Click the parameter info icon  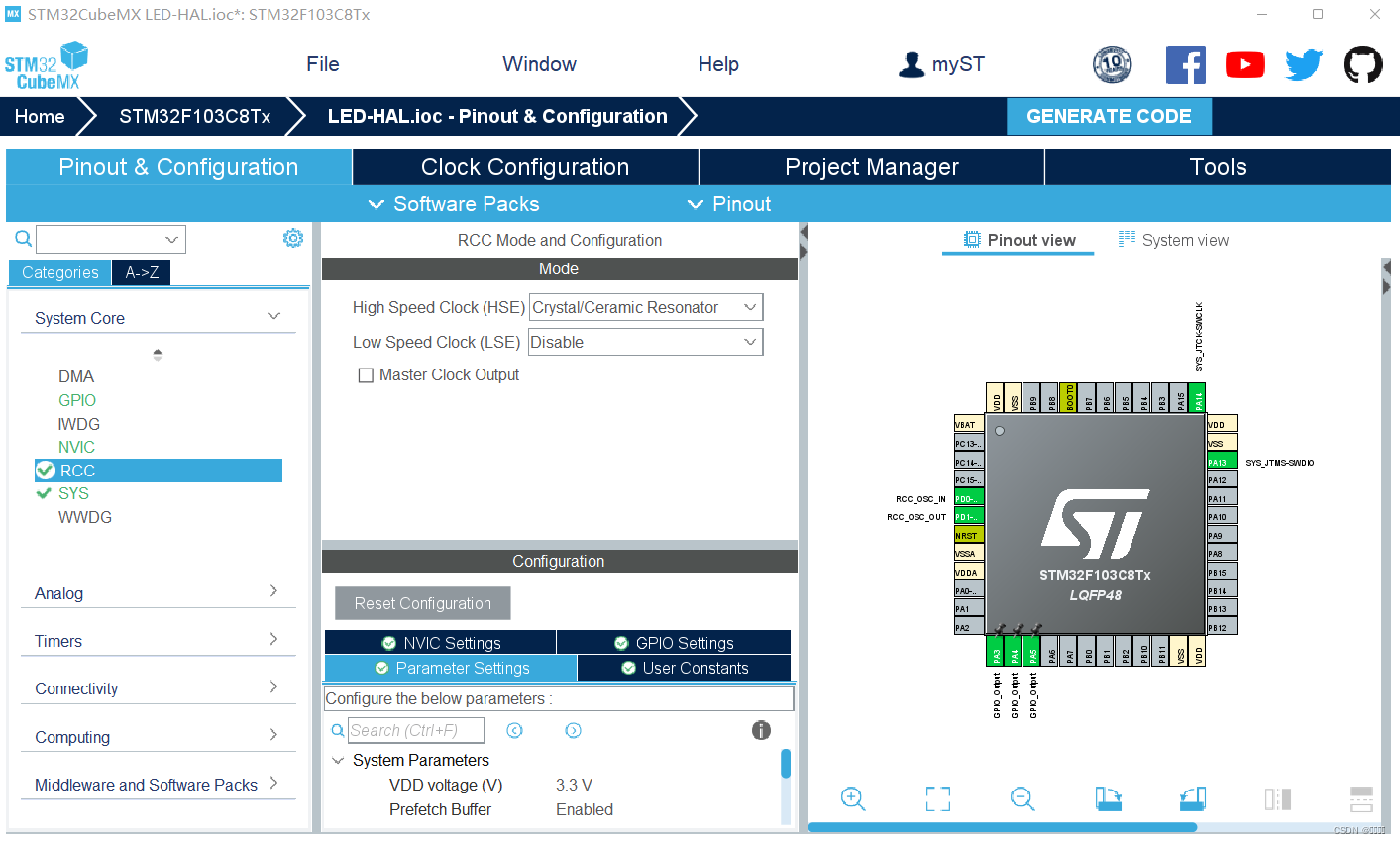[x=761, y=730]
